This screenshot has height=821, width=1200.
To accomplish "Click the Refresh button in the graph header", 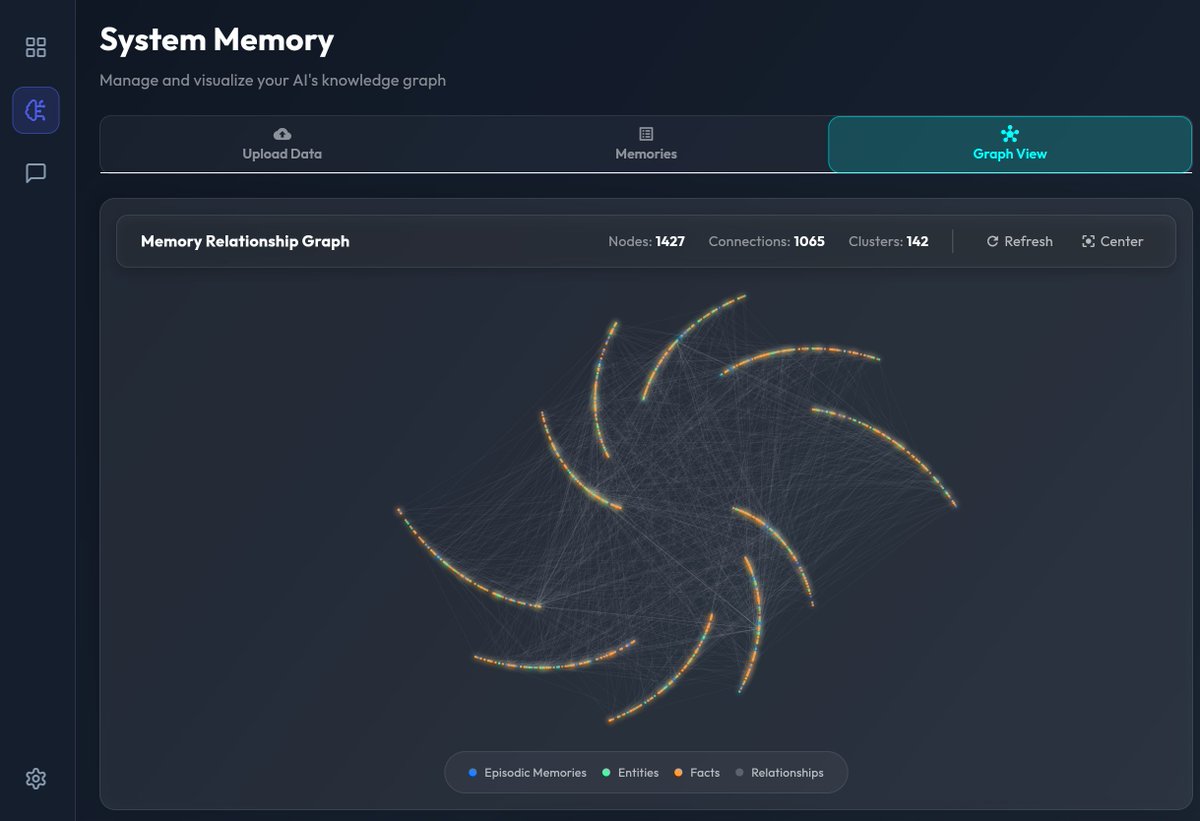I will tap(1019, 241).
